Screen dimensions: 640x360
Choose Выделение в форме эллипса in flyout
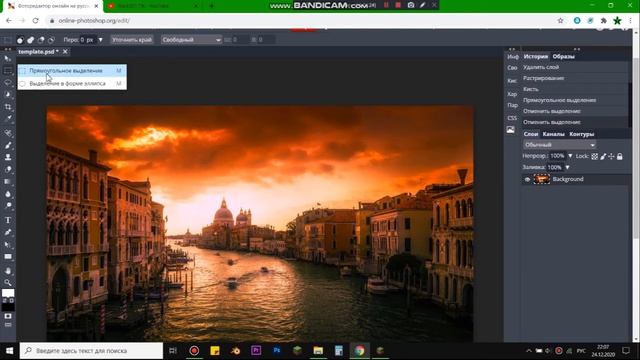(72, 83)
